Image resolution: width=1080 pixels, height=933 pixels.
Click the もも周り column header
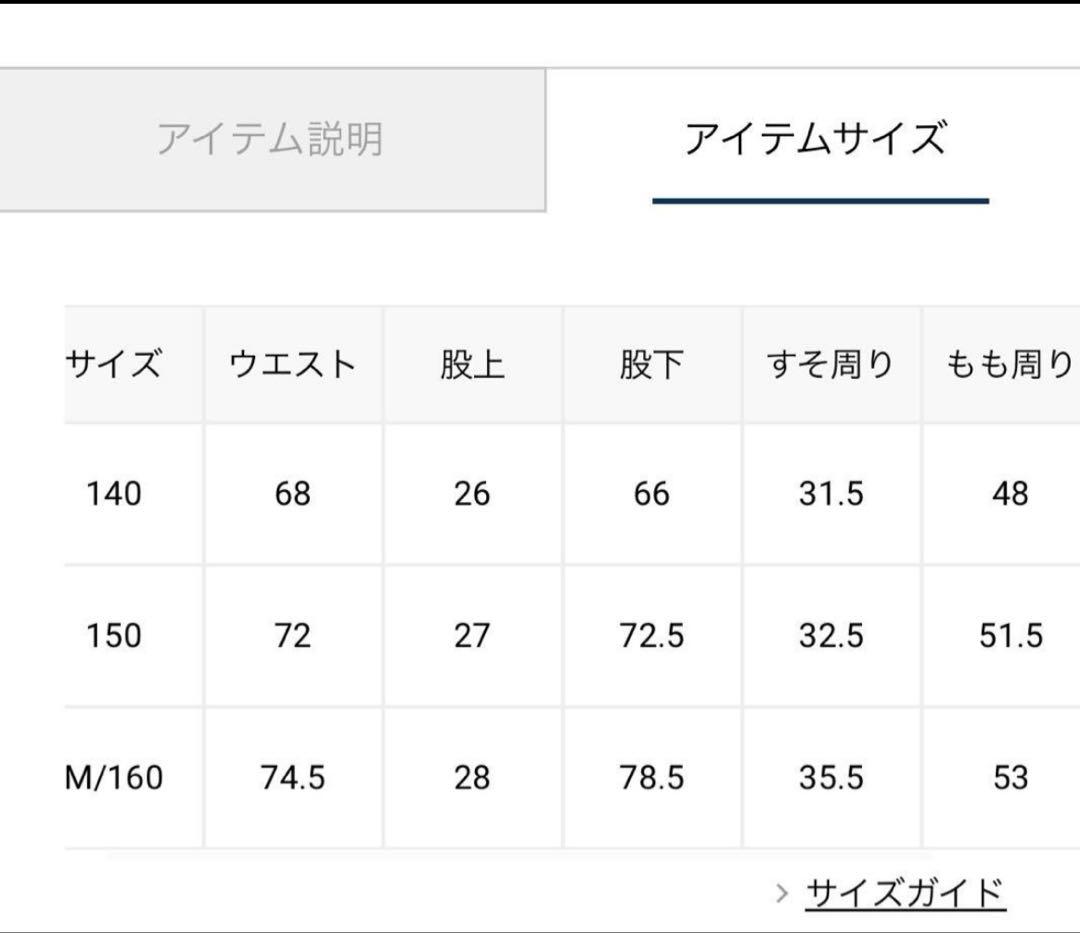[x=1008, y=365]
